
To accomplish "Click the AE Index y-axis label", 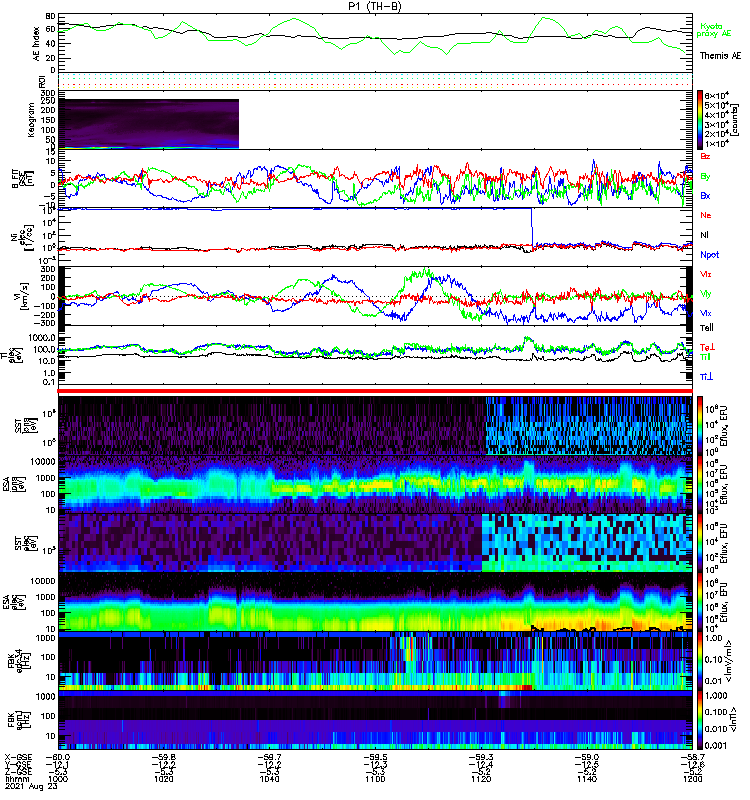I will click(x=37, y=44).
